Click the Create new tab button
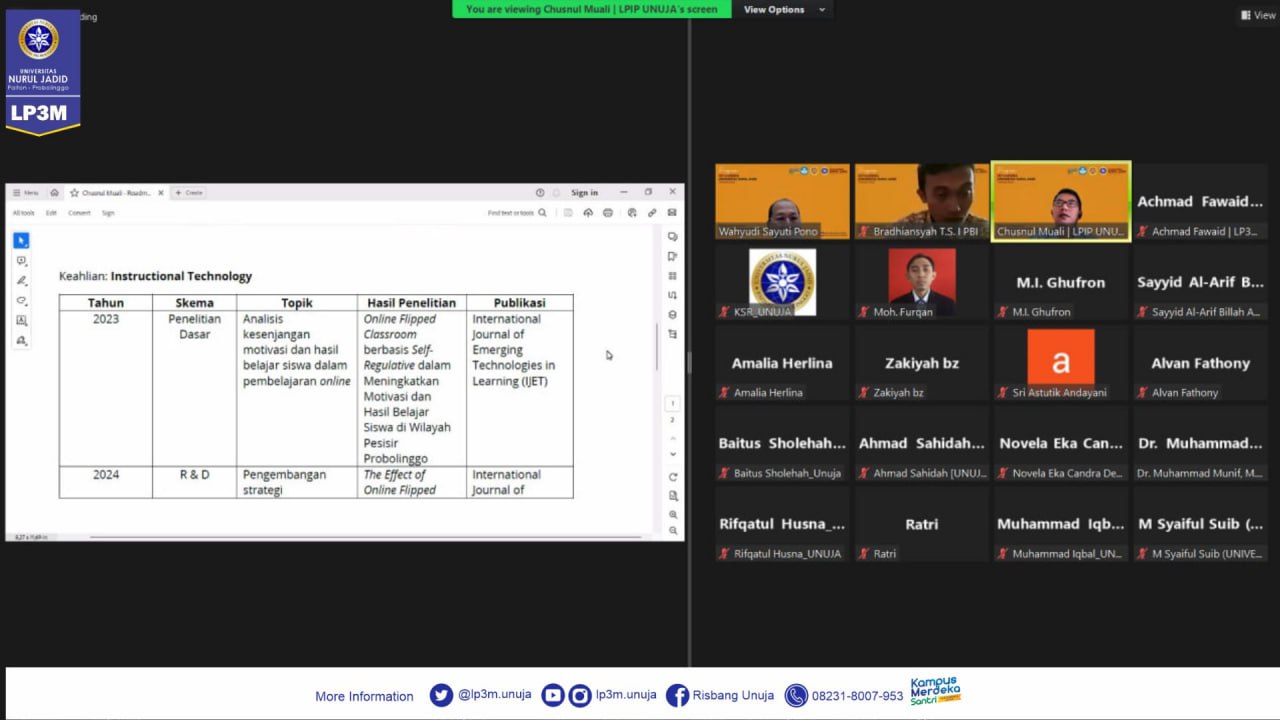This screenshot has height=720, width=1280. point(188,193)
